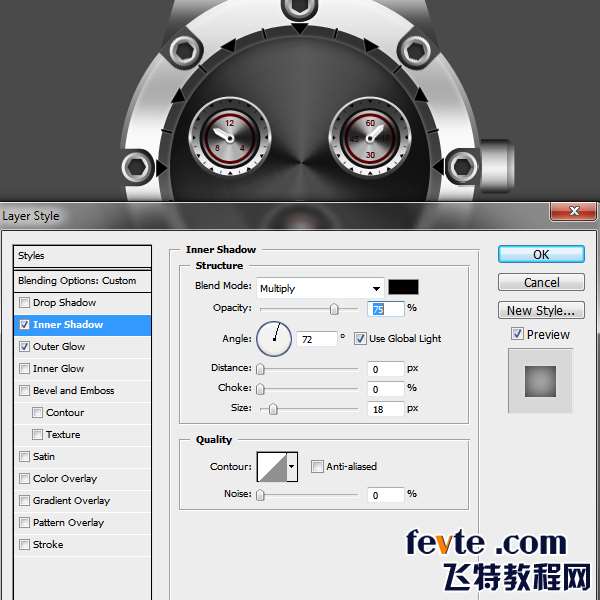
Task: Click the Cancel button
Action: coord(541,283)
